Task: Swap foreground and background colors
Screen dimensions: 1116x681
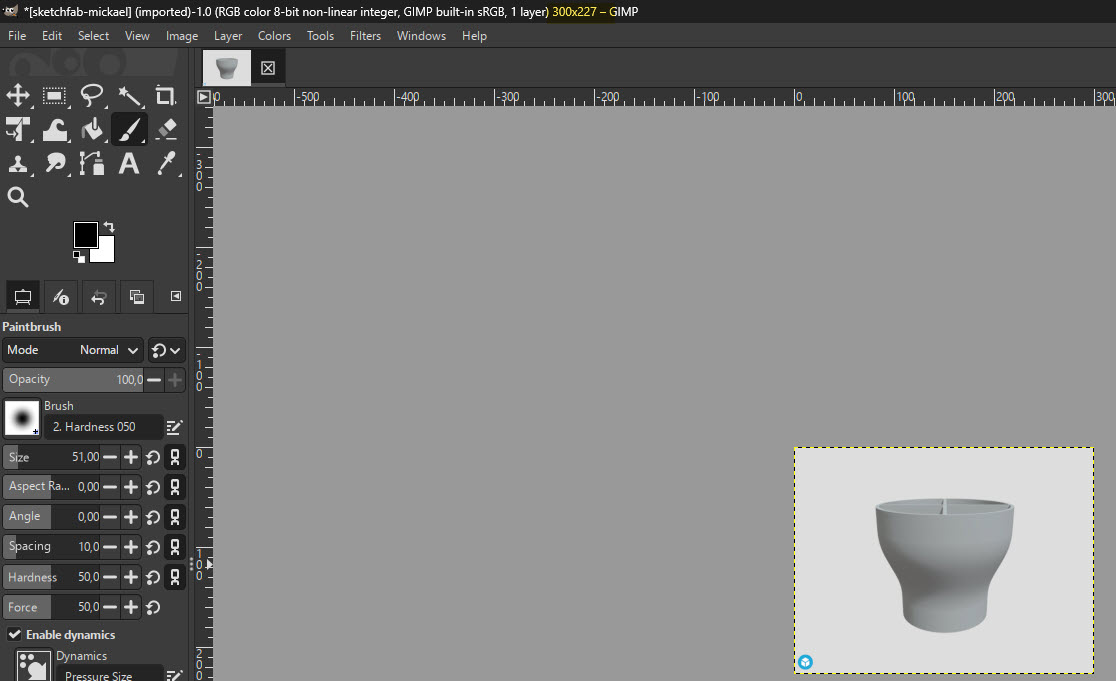Action: point(109,227)
